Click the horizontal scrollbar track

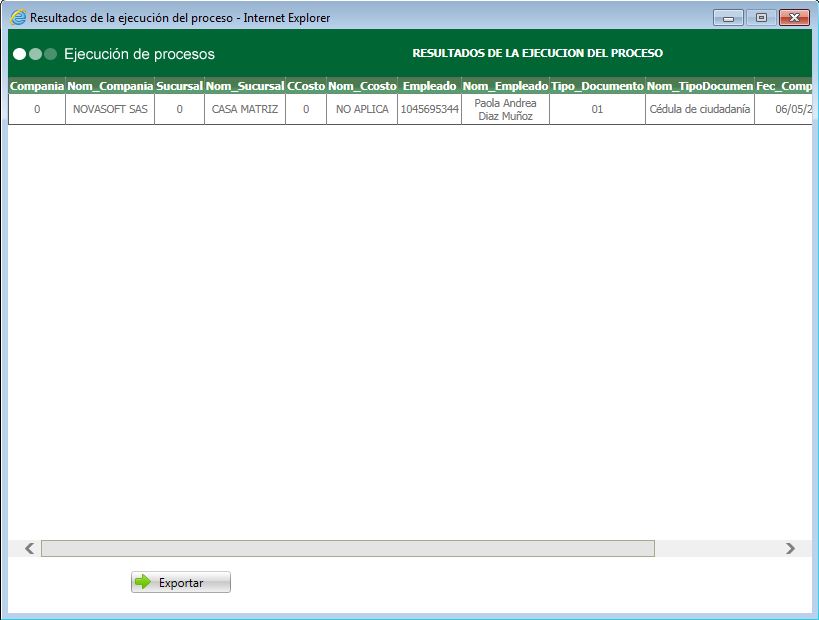tap(400, 547)
